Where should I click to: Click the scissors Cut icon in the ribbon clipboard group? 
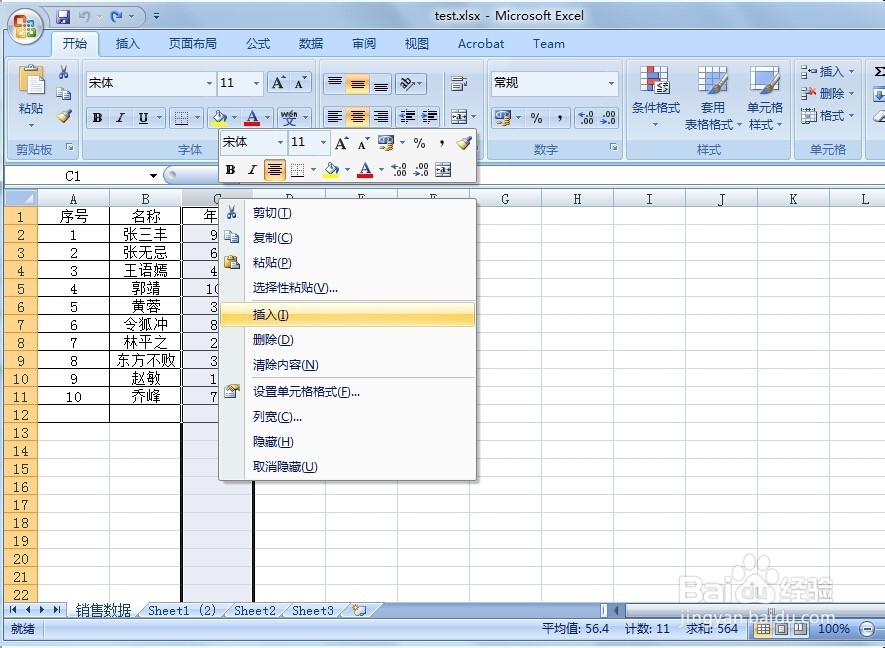[64, 72]
